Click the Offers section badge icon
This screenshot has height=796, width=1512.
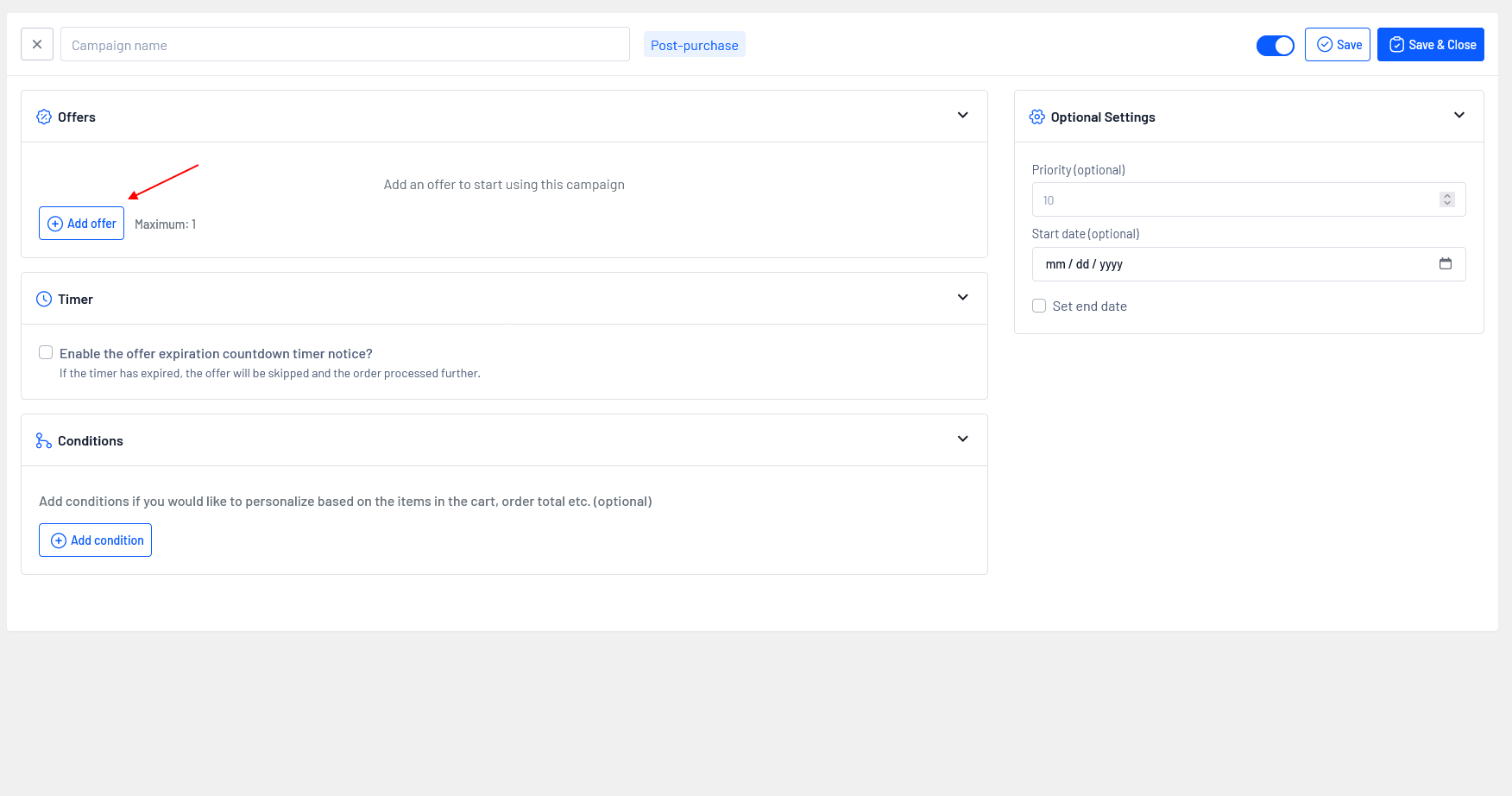pyautogui.click(x=44, y=117)
